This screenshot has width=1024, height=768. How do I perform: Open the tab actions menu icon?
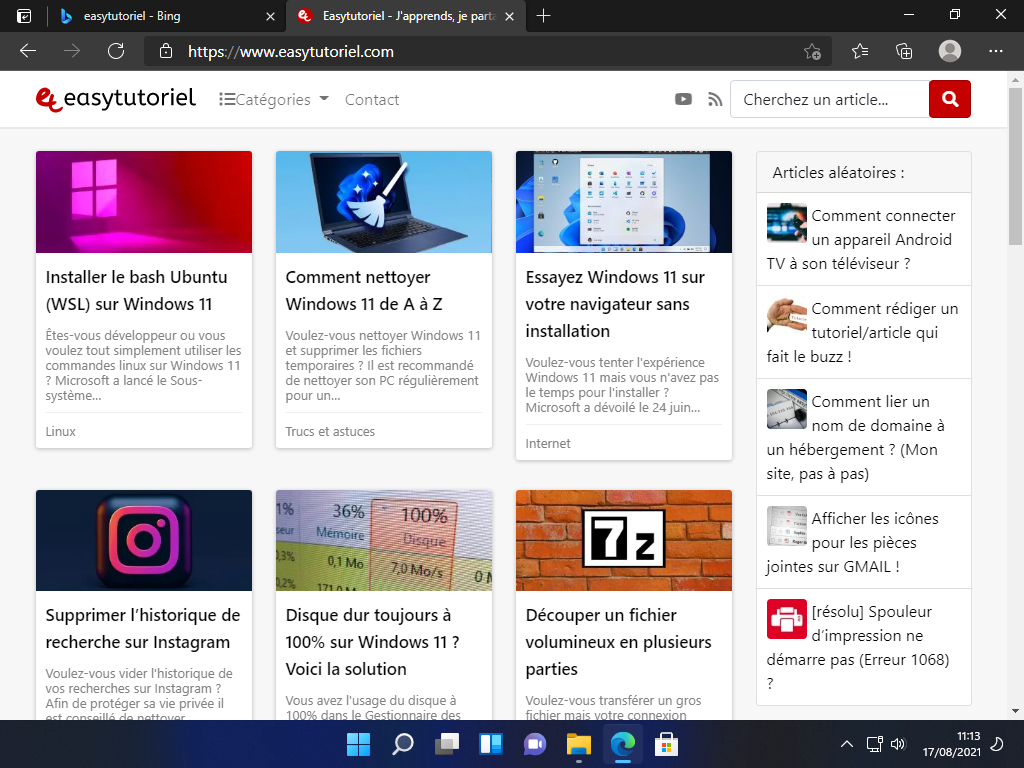coord(24,16)
